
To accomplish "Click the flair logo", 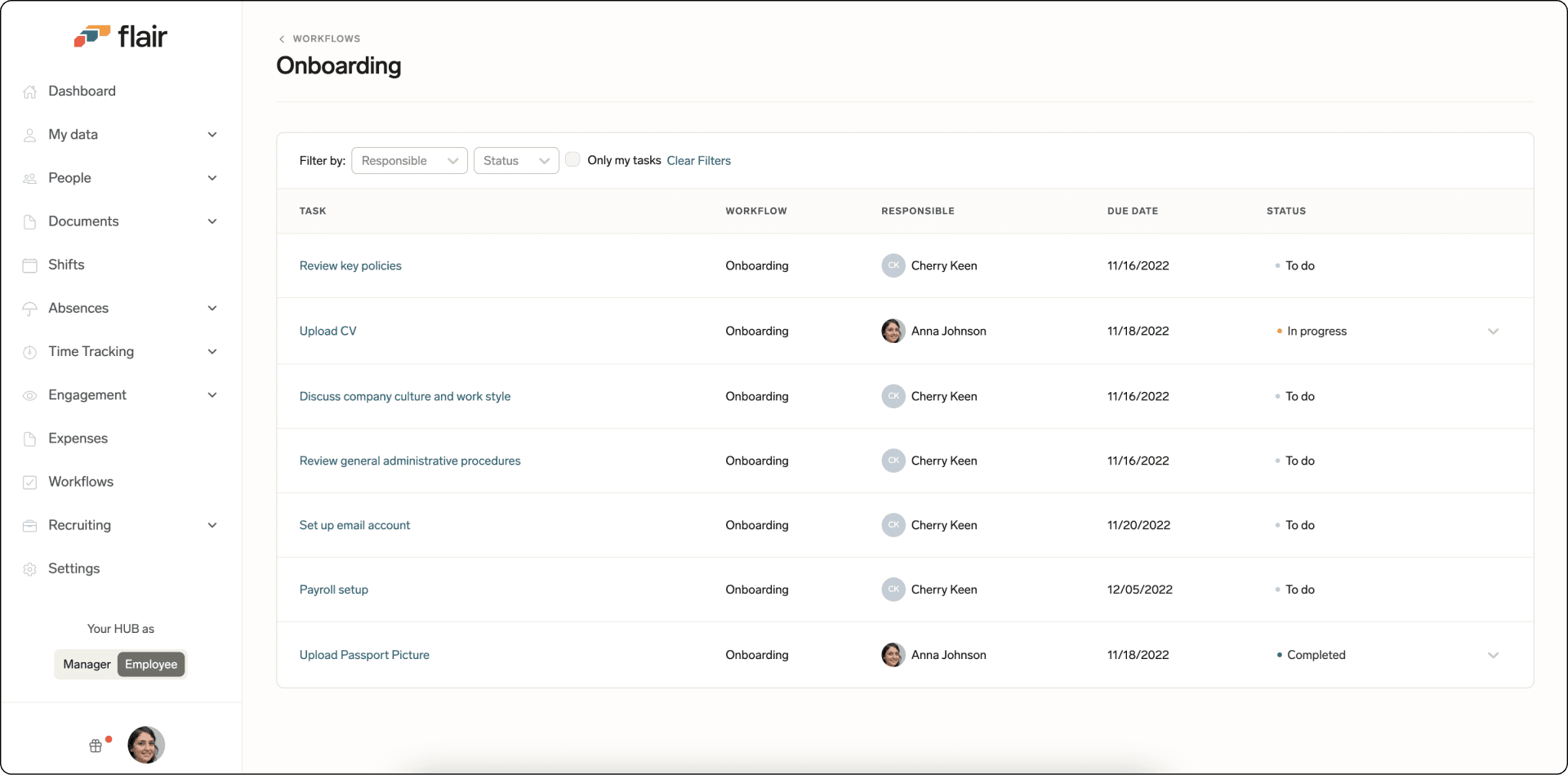I will click(x=121, y=36).
